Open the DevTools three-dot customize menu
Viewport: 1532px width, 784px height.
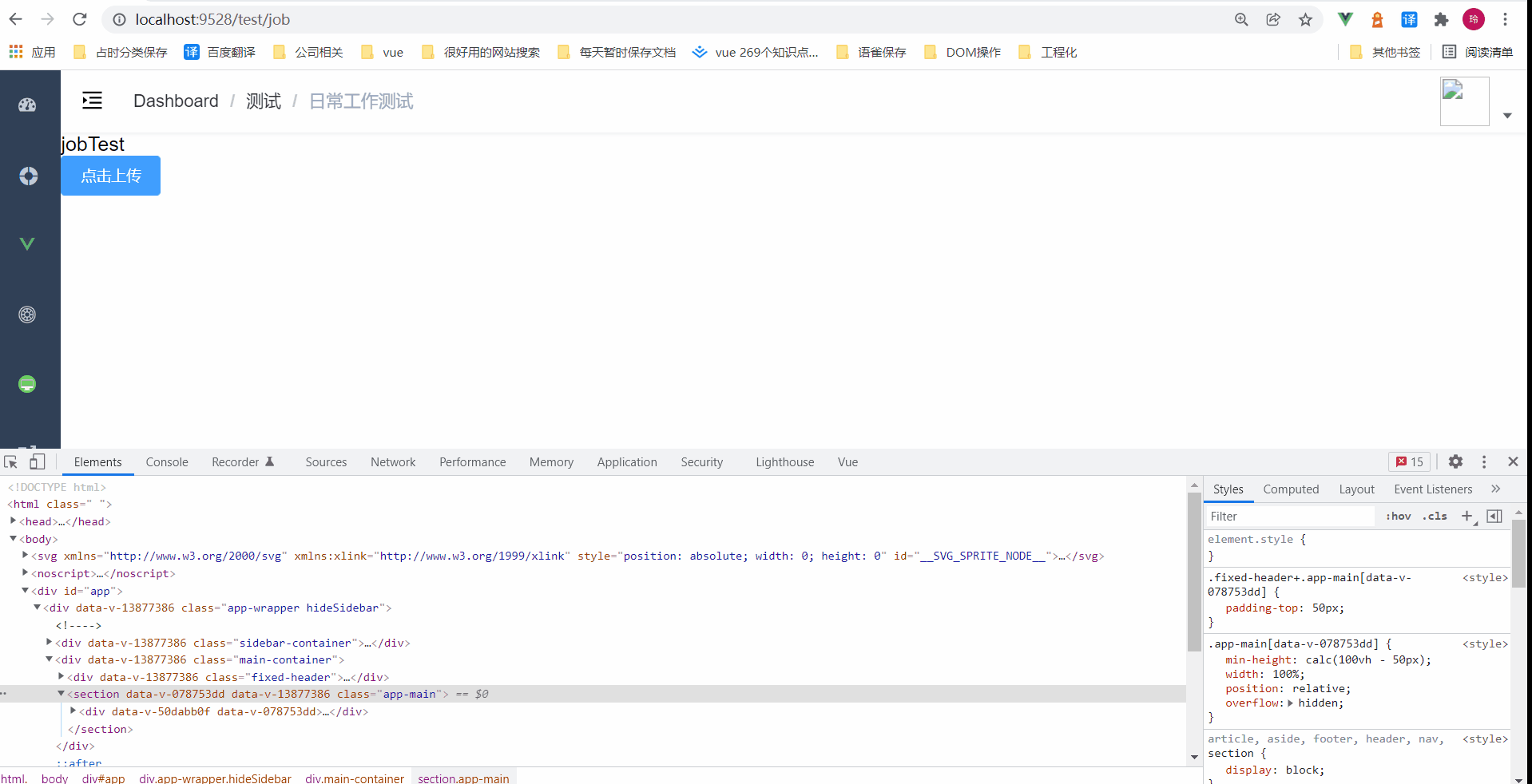(1484, 461)
